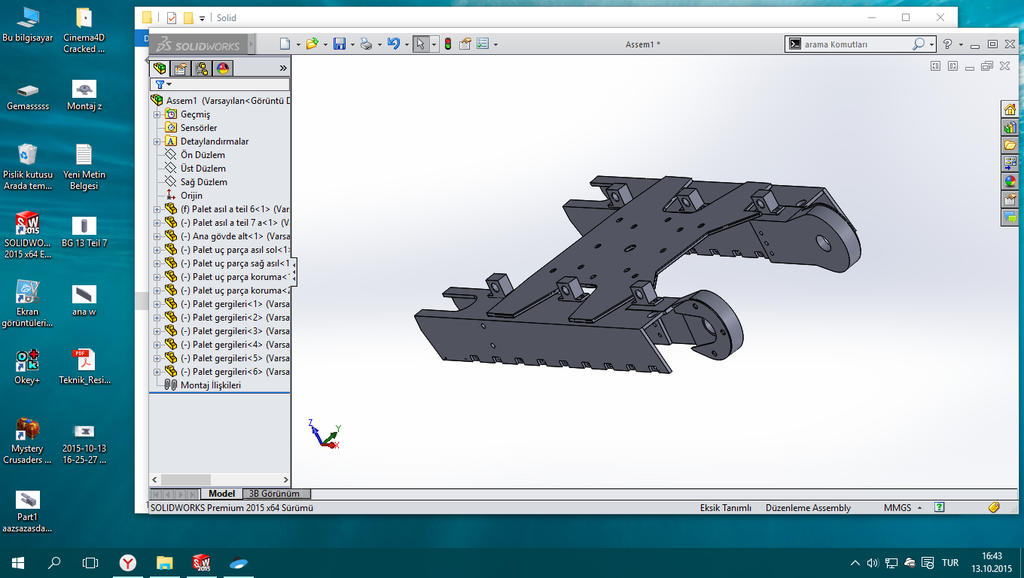Select the Ön Düzlem plane
The height and width of the screenshot is (578, 1024).
[202, 155]
